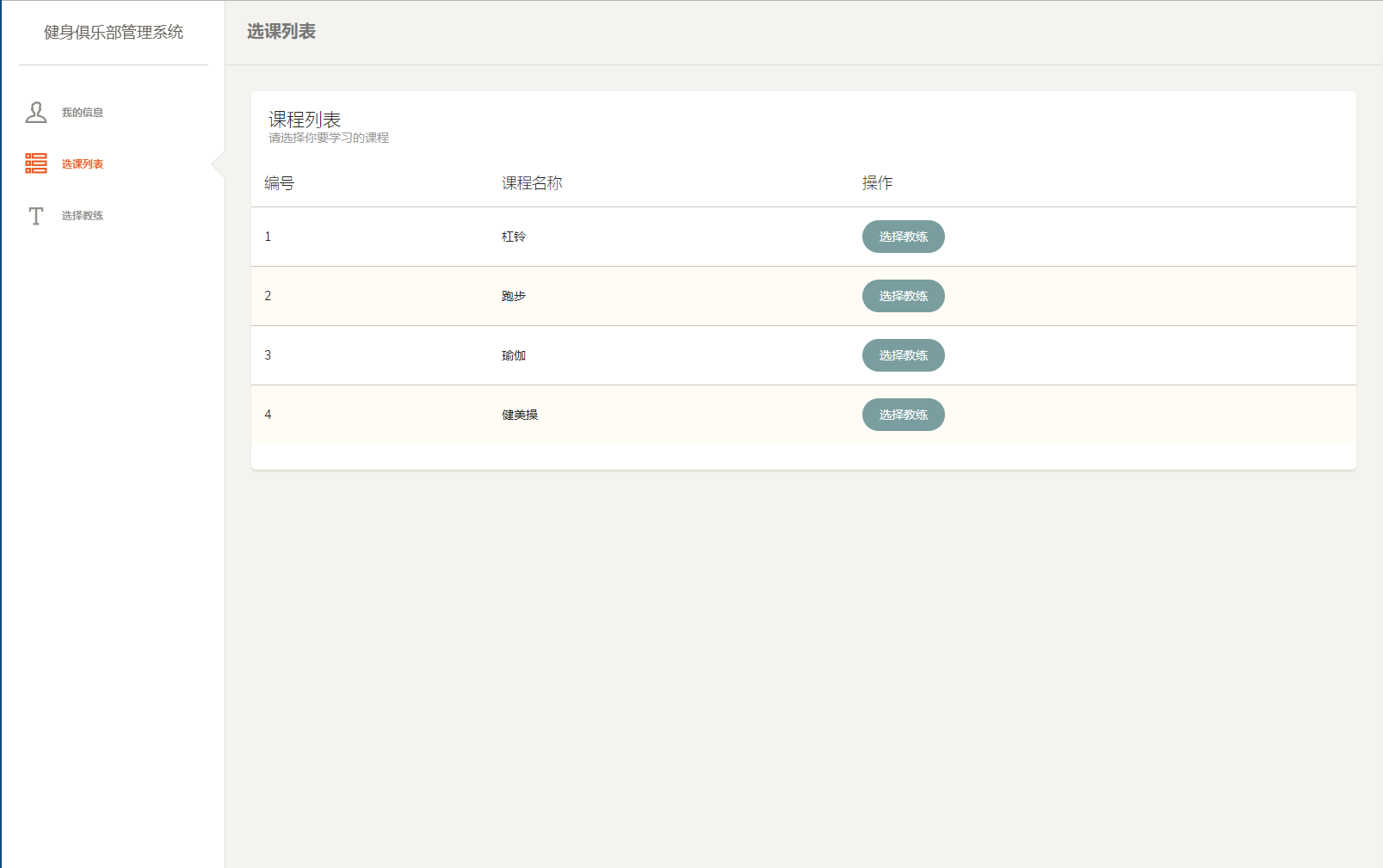This screenshot has height=868, width=1383.
Task: Click the 选课列表 page header title
Action: (x=281, y=32)
